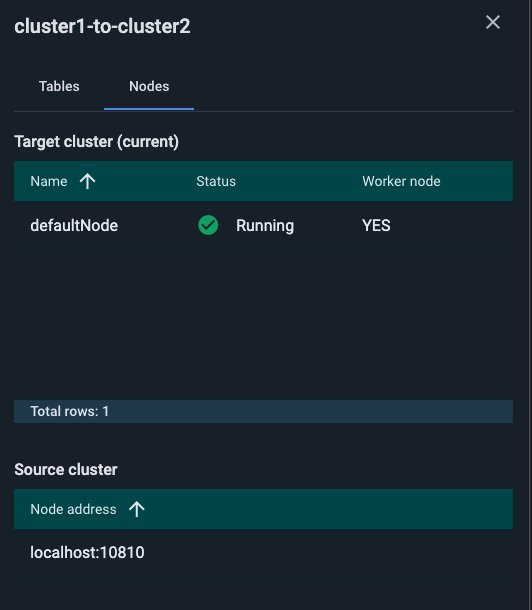The height and width of the screenshot is (610, 532).
Task: Switch to the Tables tab
Action: tap(59, 86)
